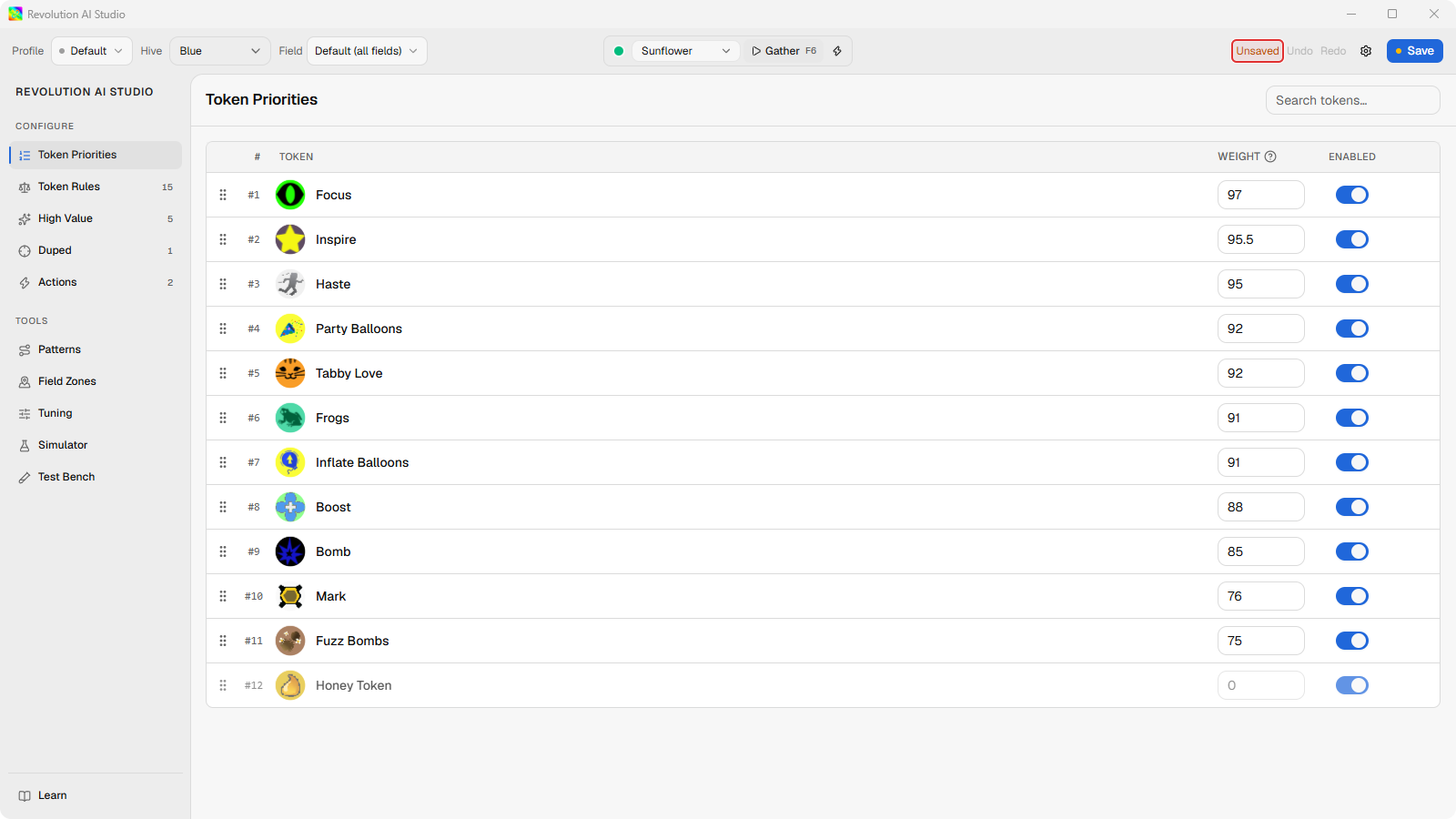Go to High Value section
1456x819 pixels.
(96, 218)
